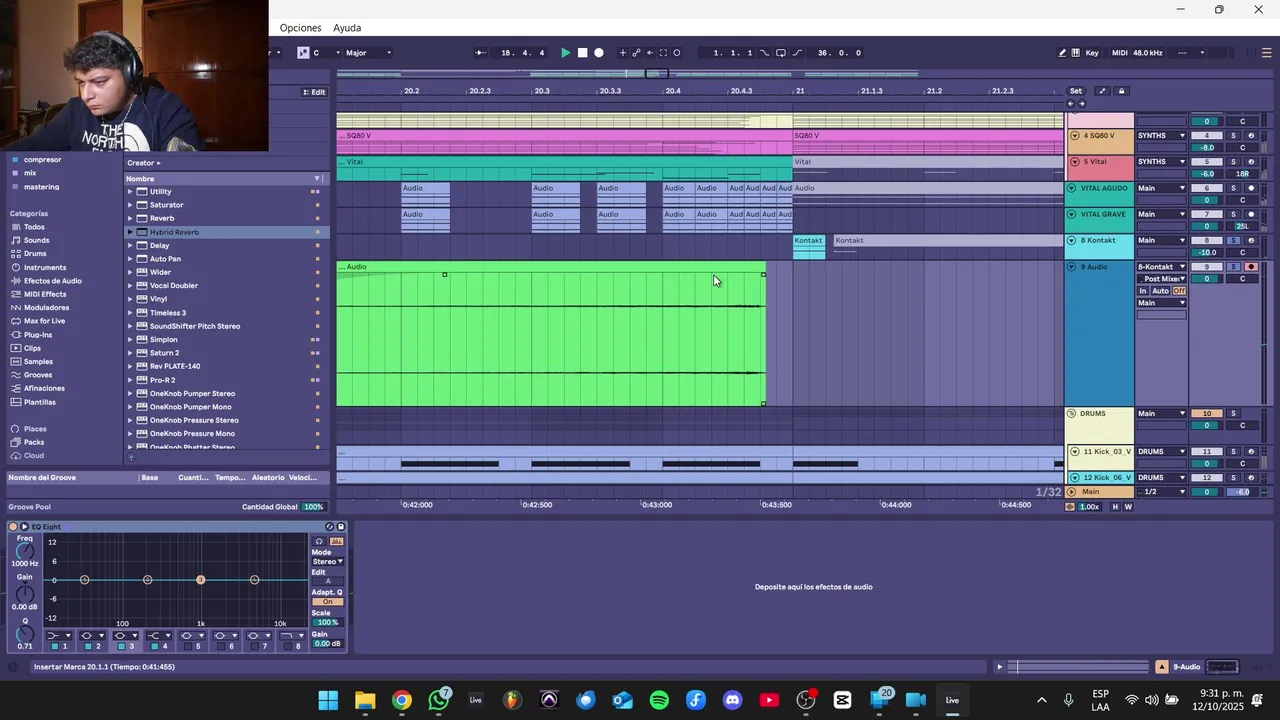
Task: Click the Stop transport button
Action: coord(583,53)
